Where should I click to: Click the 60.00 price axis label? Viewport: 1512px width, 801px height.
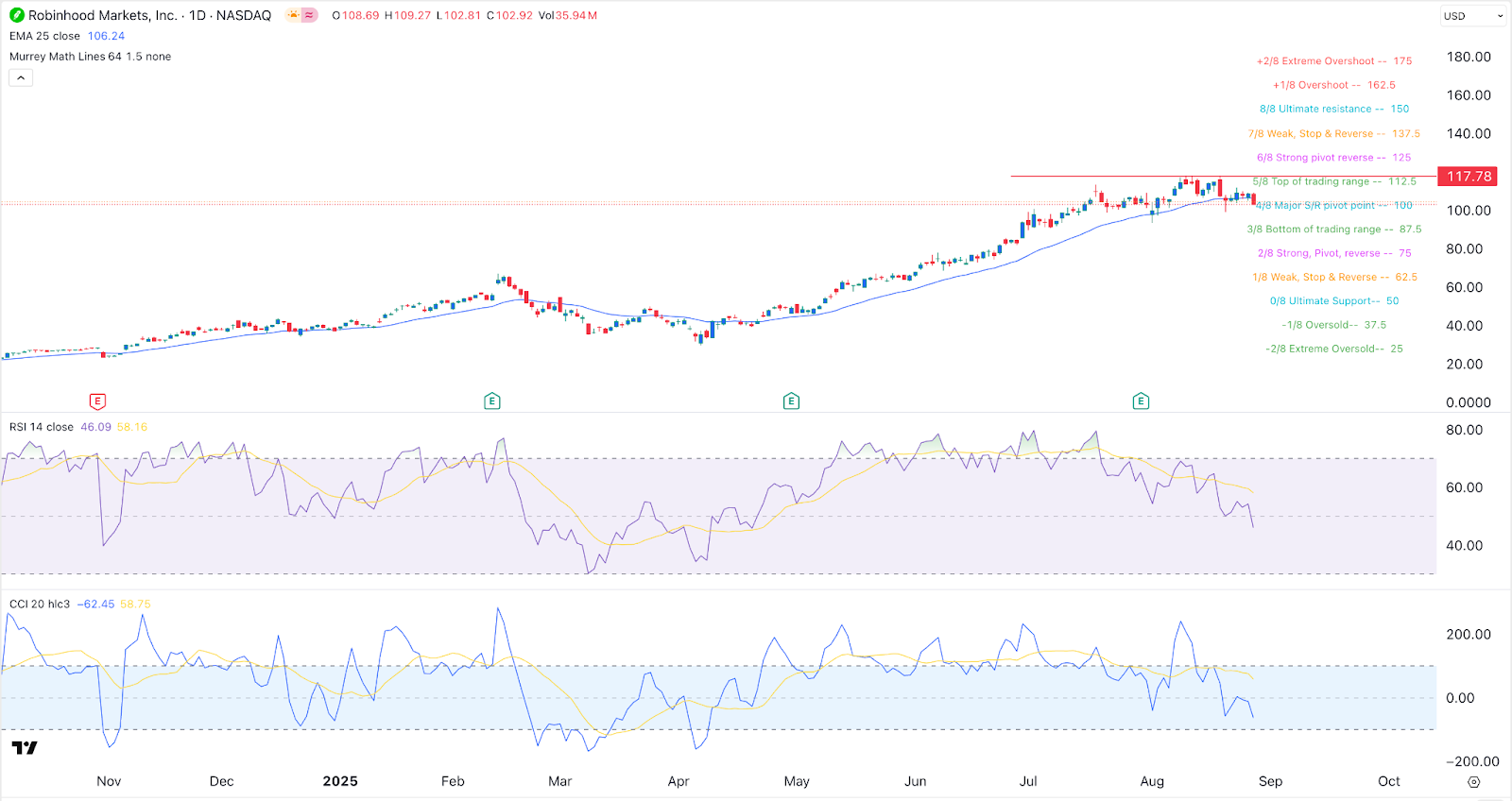pyautogui.click(x=1465, y=287)
